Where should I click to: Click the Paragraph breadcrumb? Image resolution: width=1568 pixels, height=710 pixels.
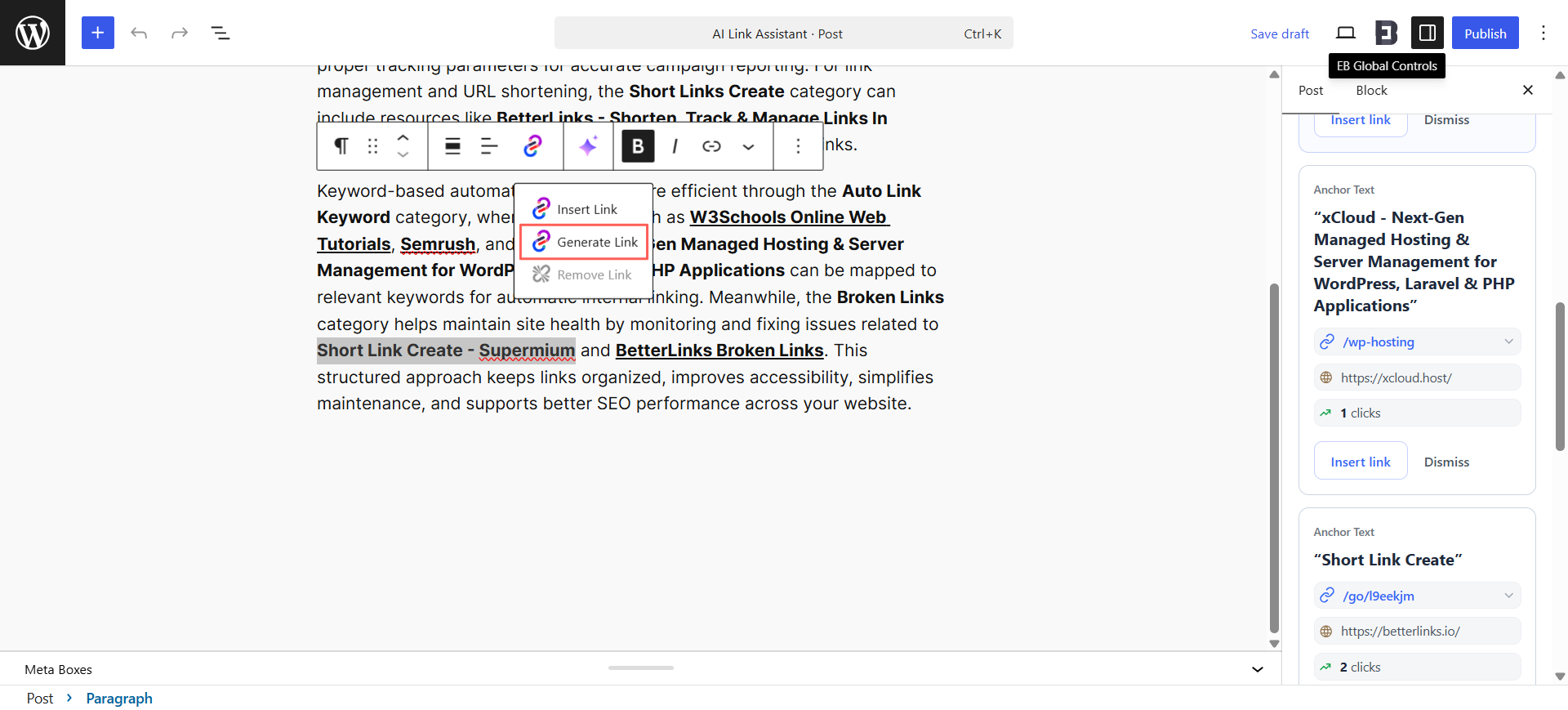tap(119, 699)
